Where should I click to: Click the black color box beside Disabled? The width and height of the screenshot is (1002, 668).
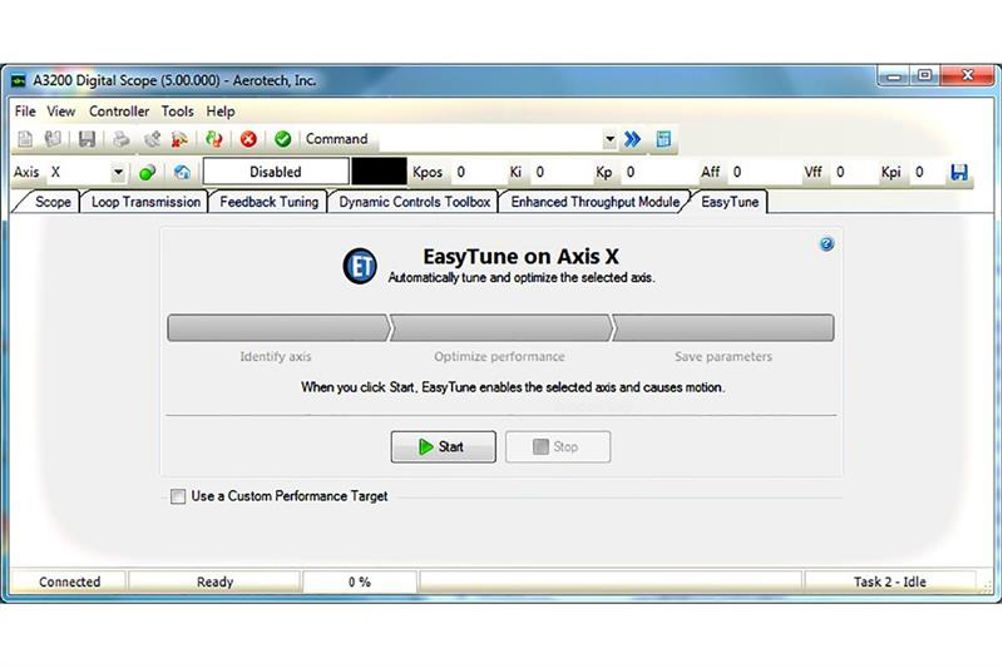(379, 172)
